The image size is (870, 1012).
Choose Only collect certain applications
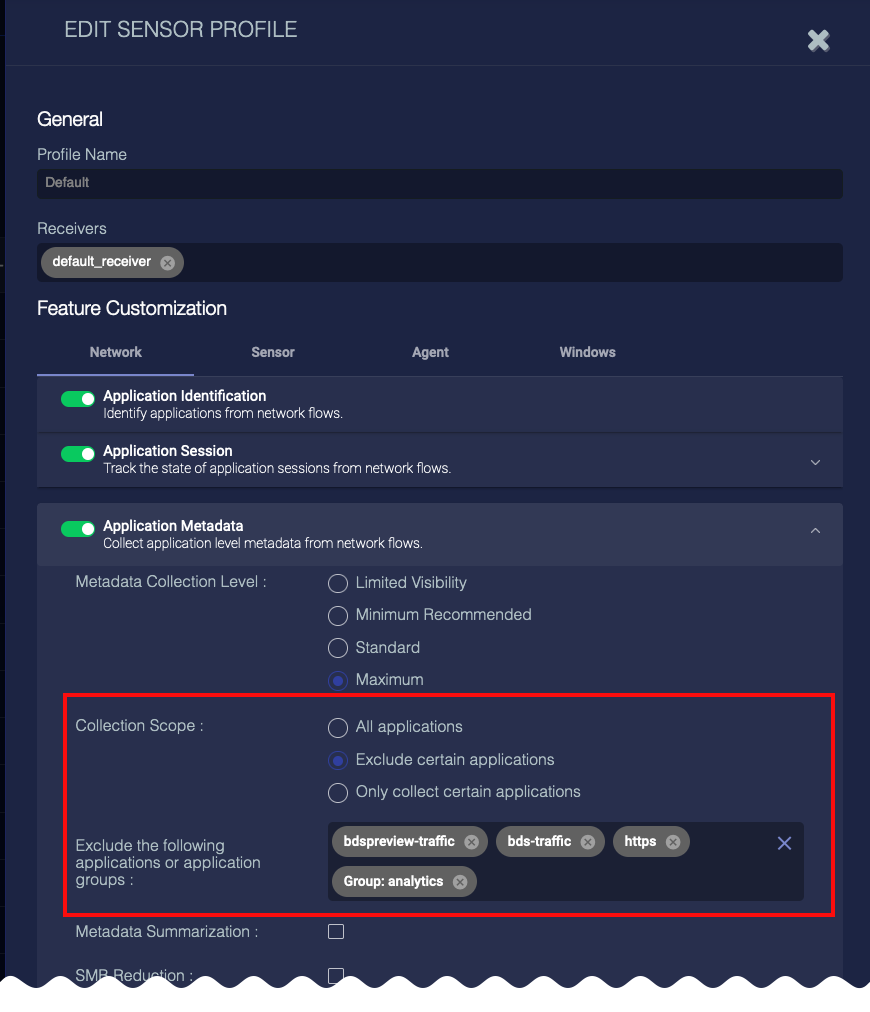point(337,793)
